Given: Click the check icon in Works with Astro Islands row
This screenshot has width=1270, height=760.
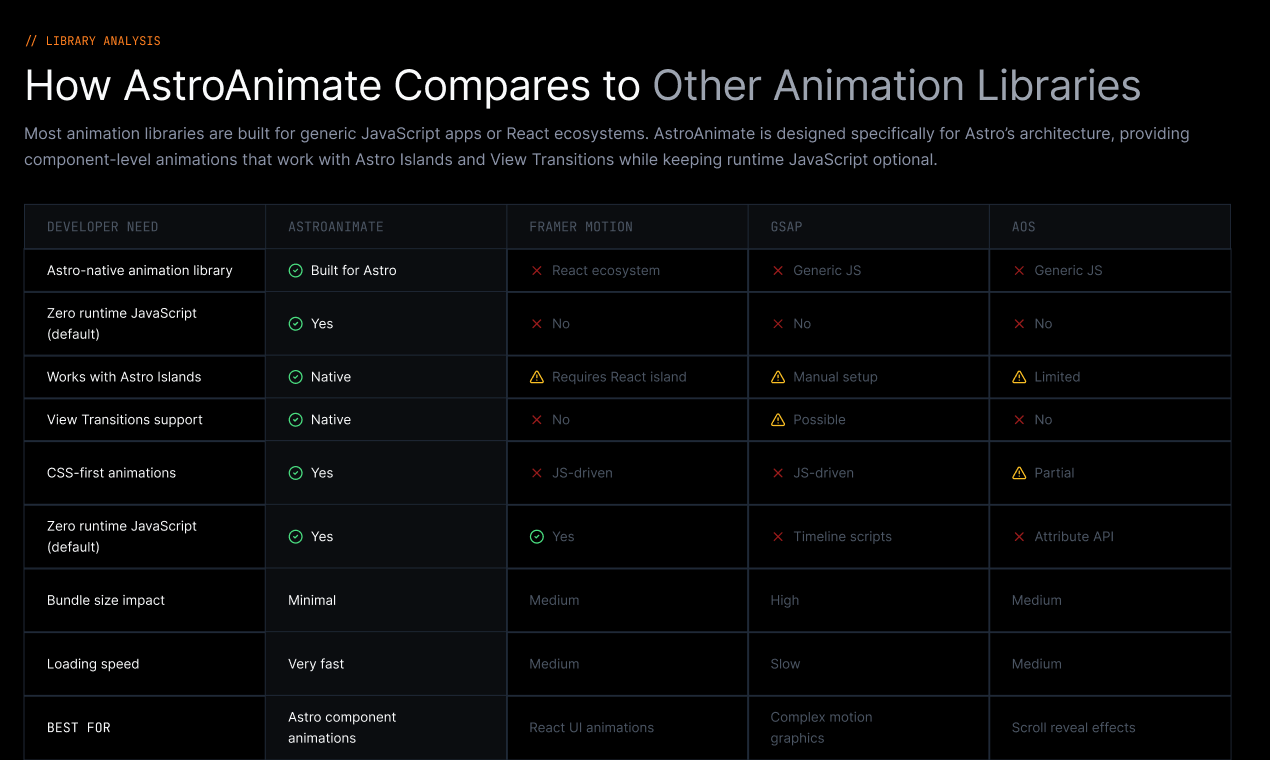Looking at the screenshot, I should [295, 377].
